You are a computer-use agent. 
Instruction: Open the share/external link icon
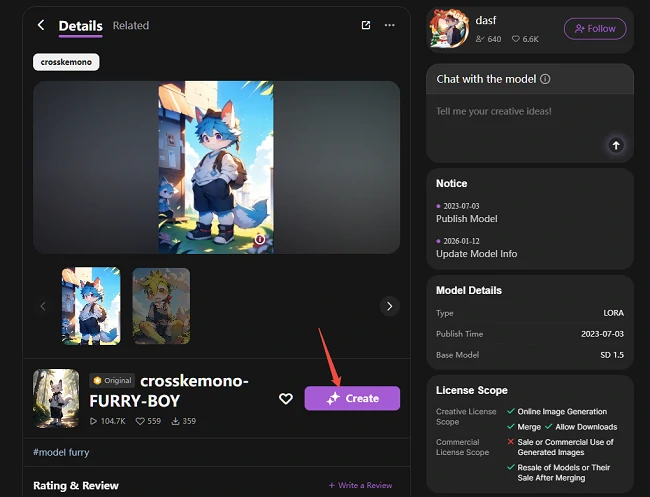point(366,25)
